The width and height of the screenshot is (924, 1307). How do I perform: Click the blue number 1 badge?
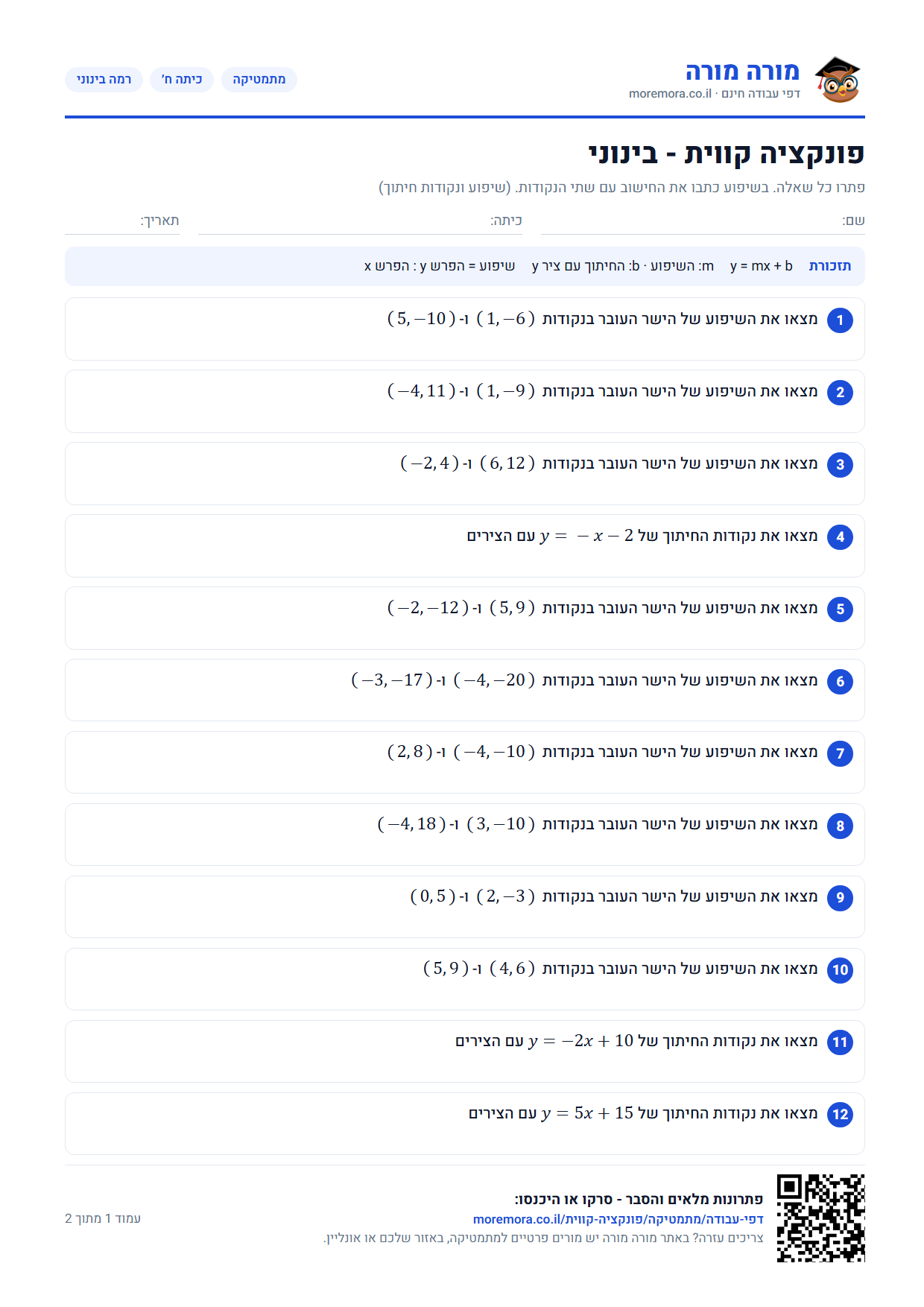tap(840, 320)
